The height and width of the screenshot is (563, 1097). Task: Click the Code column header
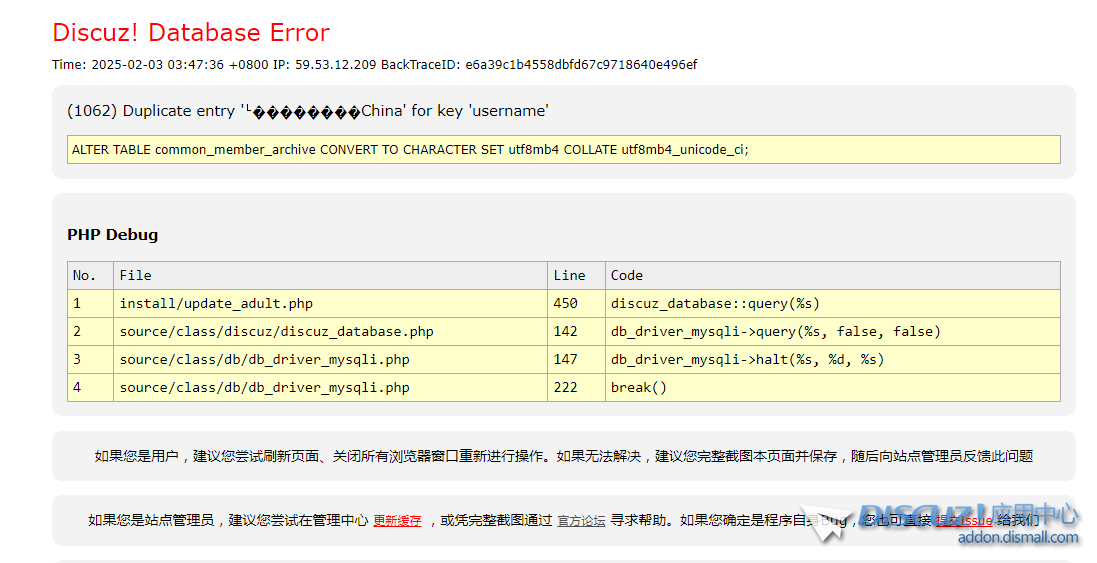pos(833,276)
